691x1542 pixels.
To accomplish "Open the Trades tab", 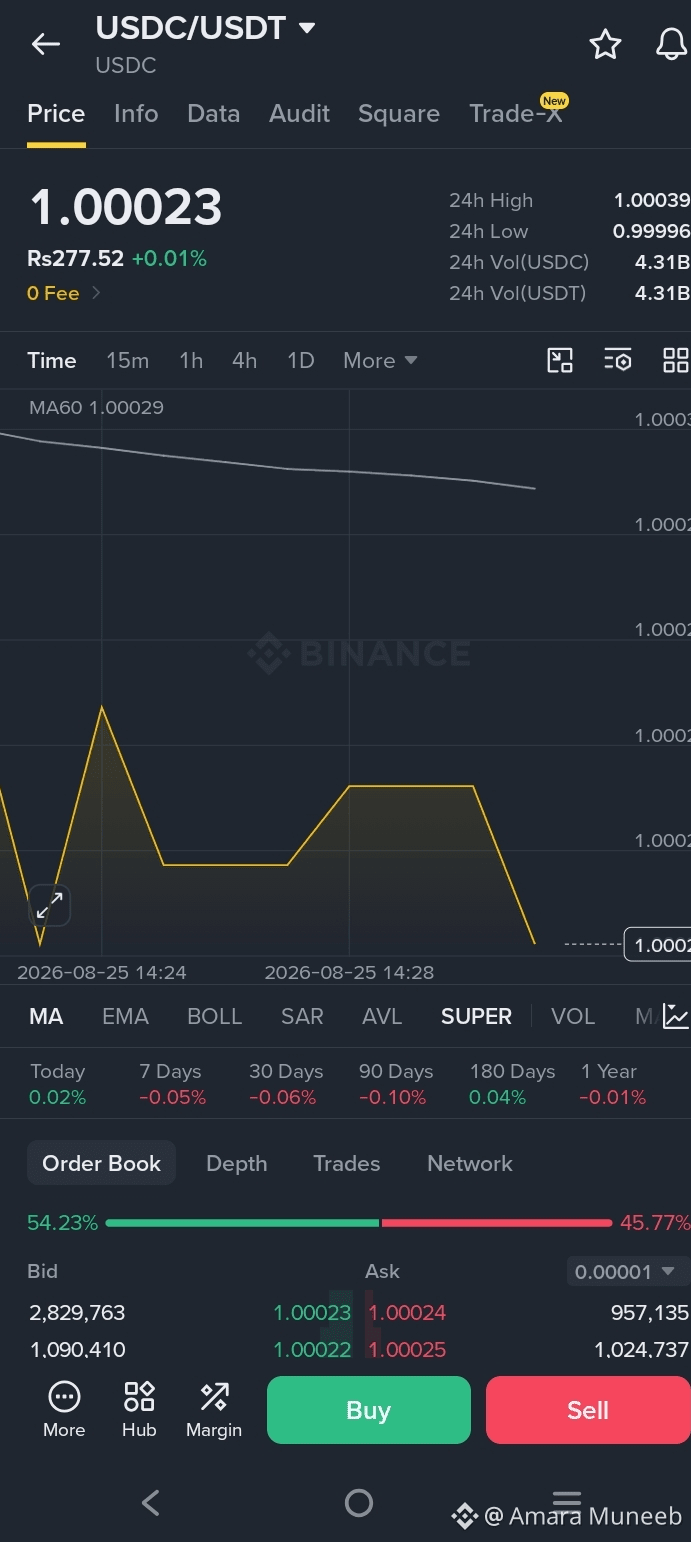I will click(347, 1163).
